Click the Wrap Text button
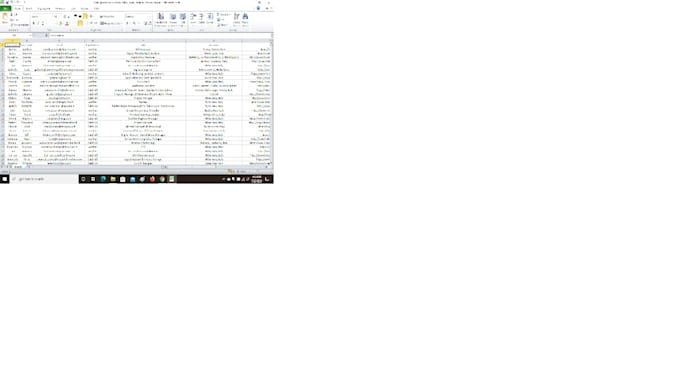This screenshot has width=680, height=382. pos(107,16)
